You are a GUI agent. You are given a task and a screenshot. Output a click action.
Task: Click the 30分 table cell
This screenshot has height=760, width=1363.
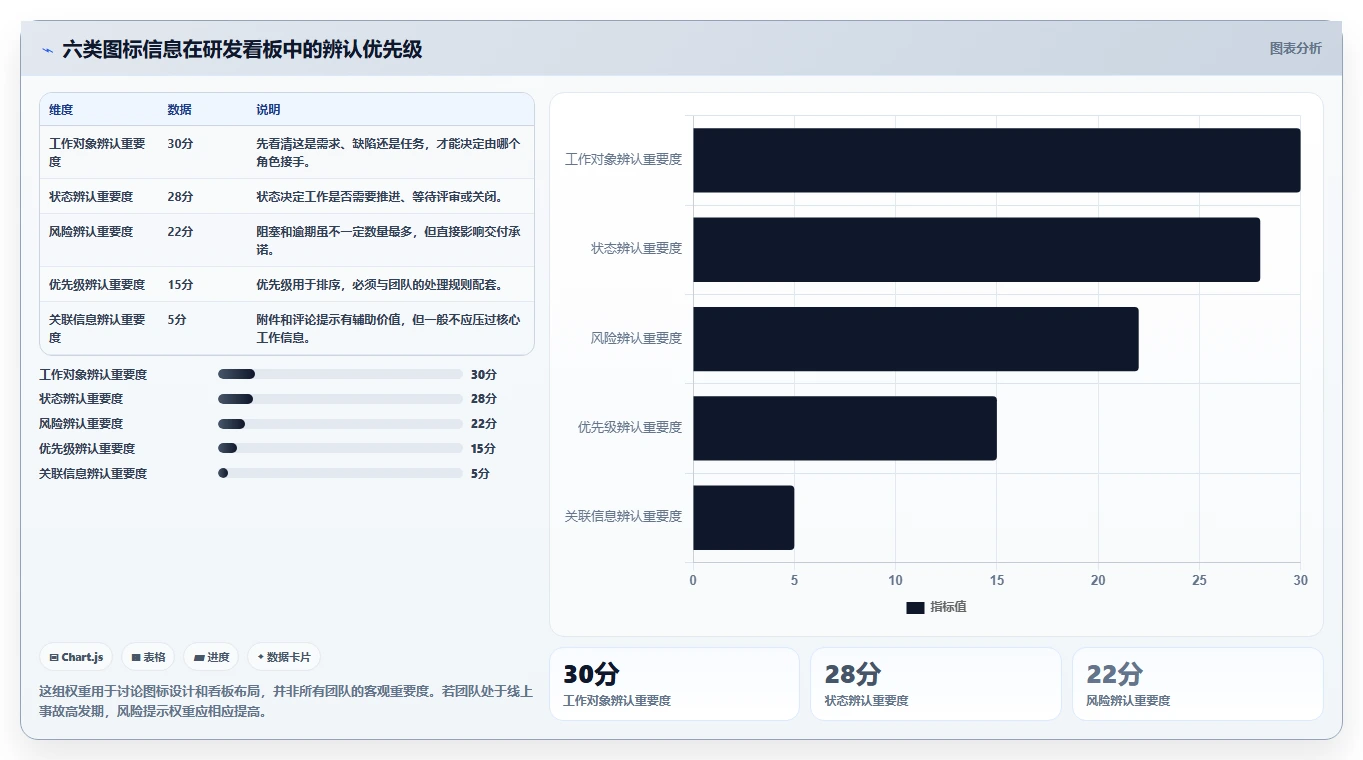click(x=180, y=144)
